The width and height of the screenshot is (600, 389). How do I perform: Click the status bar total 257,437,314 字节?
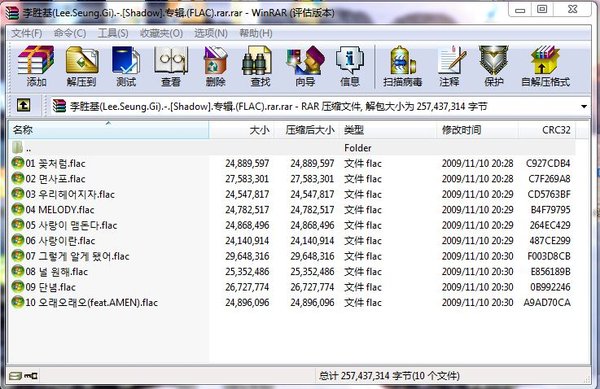(389, 376)
